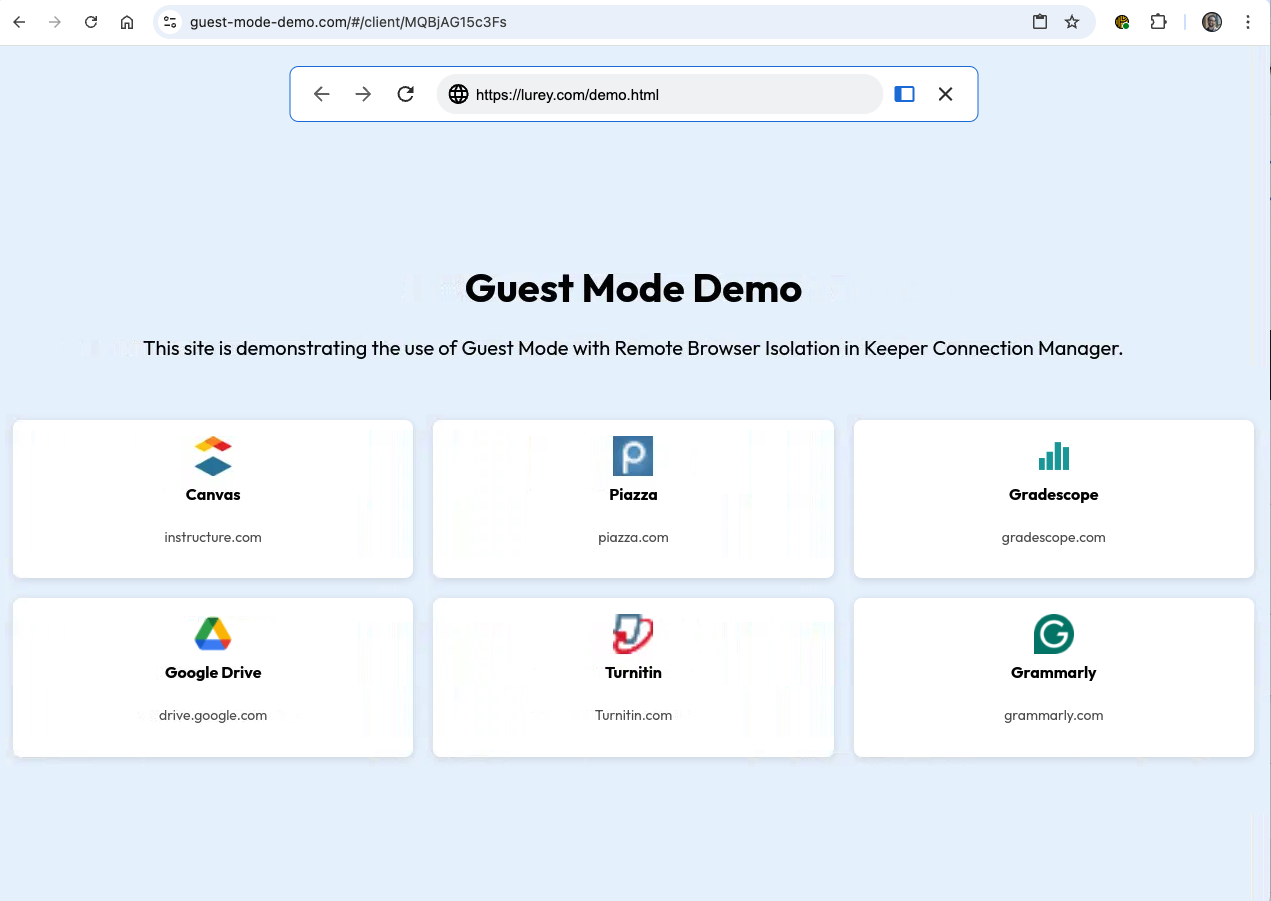Go back in the embedded browser toolbar
Viewport: 1271px width, 901px height.
(x=321, y=94)
